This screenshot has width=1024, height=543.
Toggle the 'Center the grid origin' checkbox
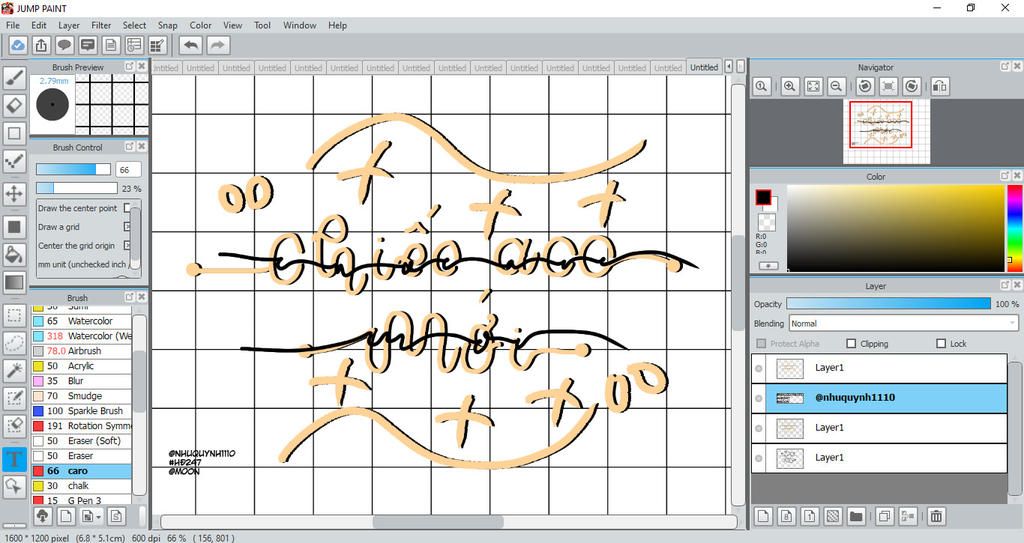click(127, 246)
